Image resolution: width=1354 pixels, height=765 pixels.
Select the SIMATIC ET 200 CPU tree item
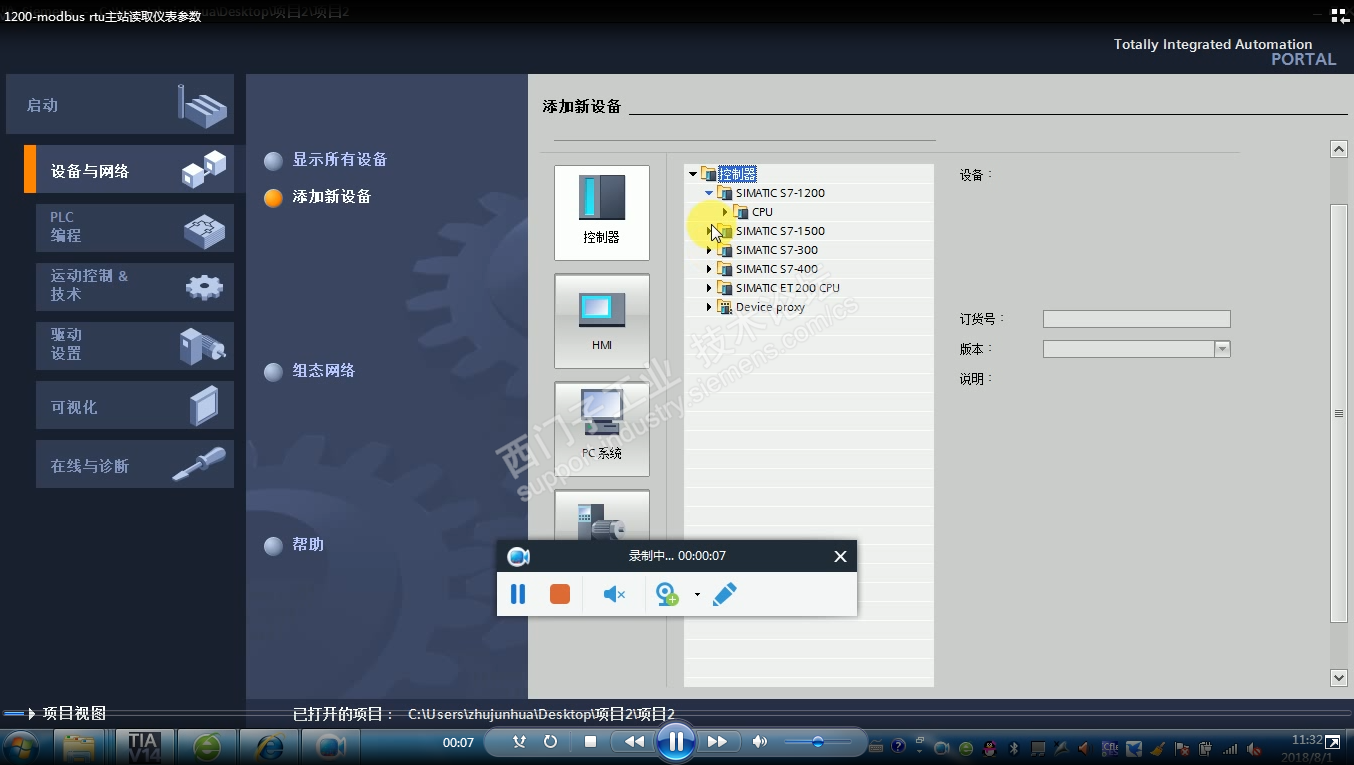point(788,288)
